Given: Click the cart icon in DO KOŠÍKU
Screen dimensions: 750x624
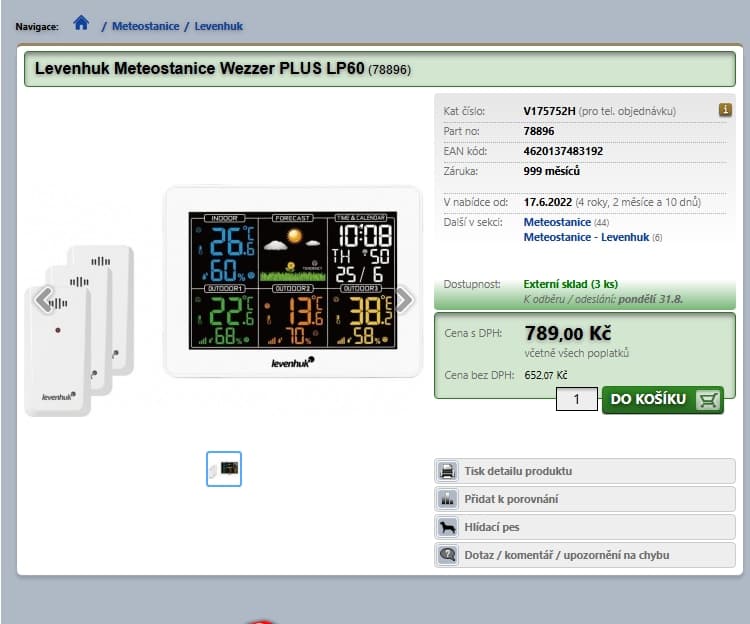Looking at the screenshot, I should (x=708, y=400).
